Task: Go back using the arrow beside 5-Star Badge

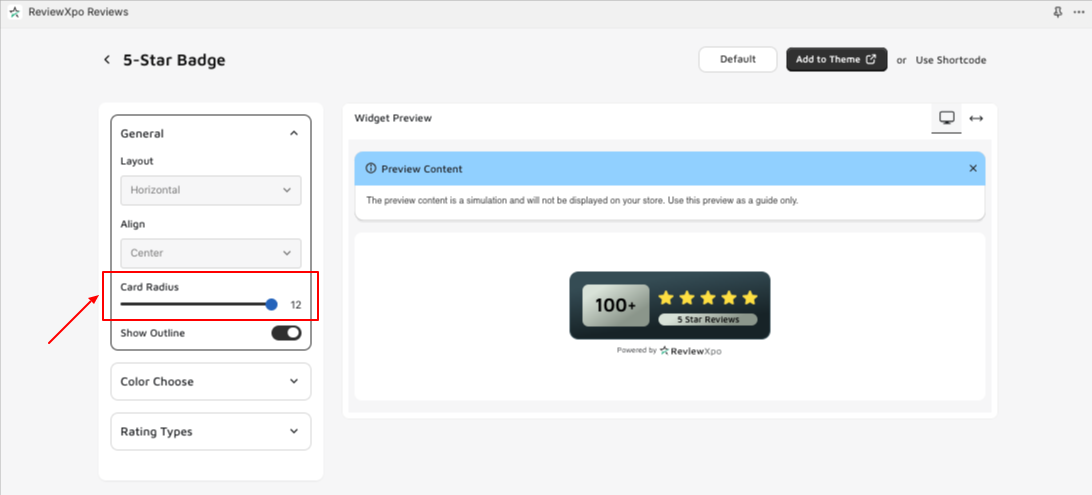Action: pyautogui.click(x=107, y=60)
